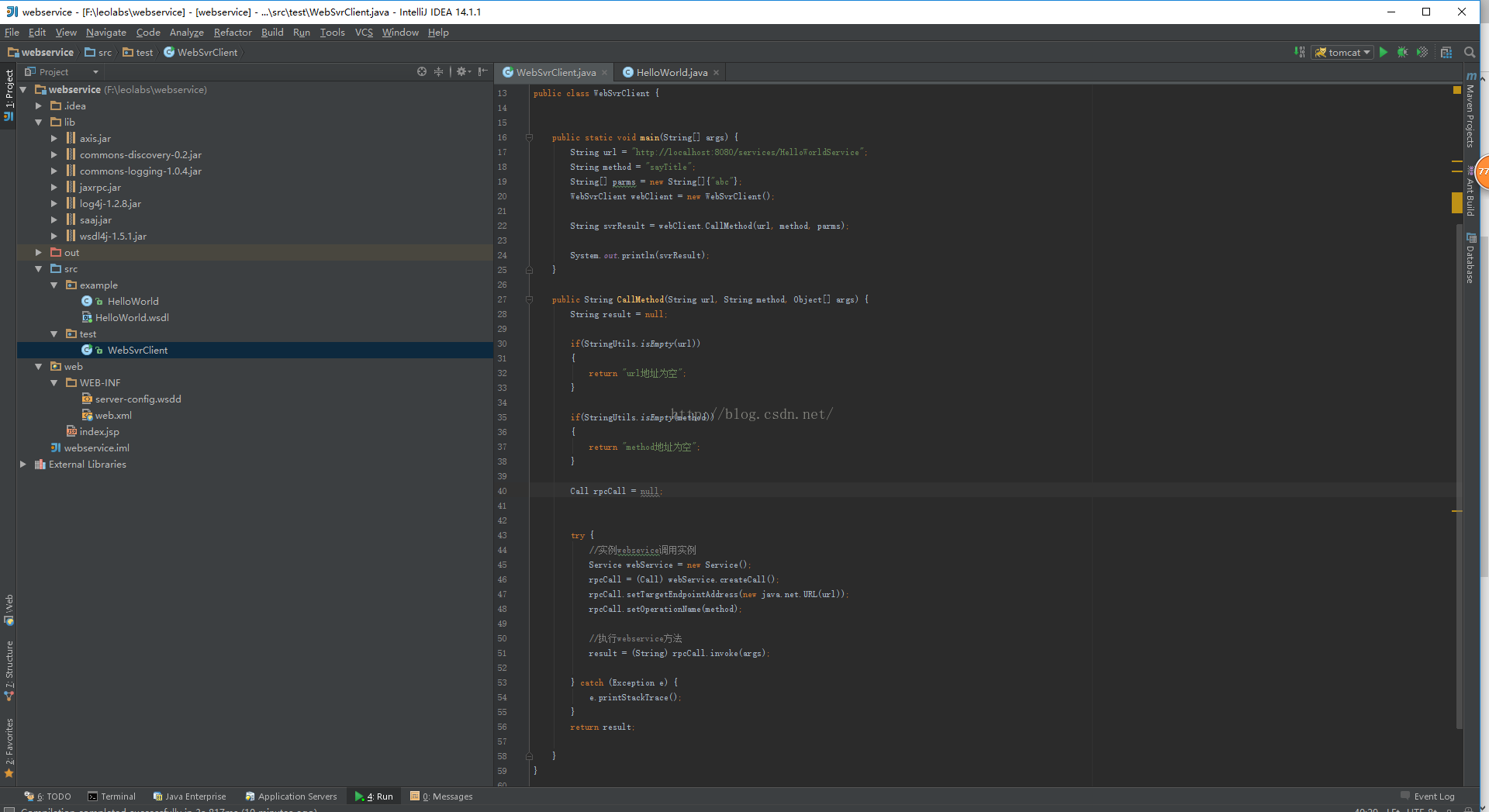Open the VCS menu

(x=364, y=33)
